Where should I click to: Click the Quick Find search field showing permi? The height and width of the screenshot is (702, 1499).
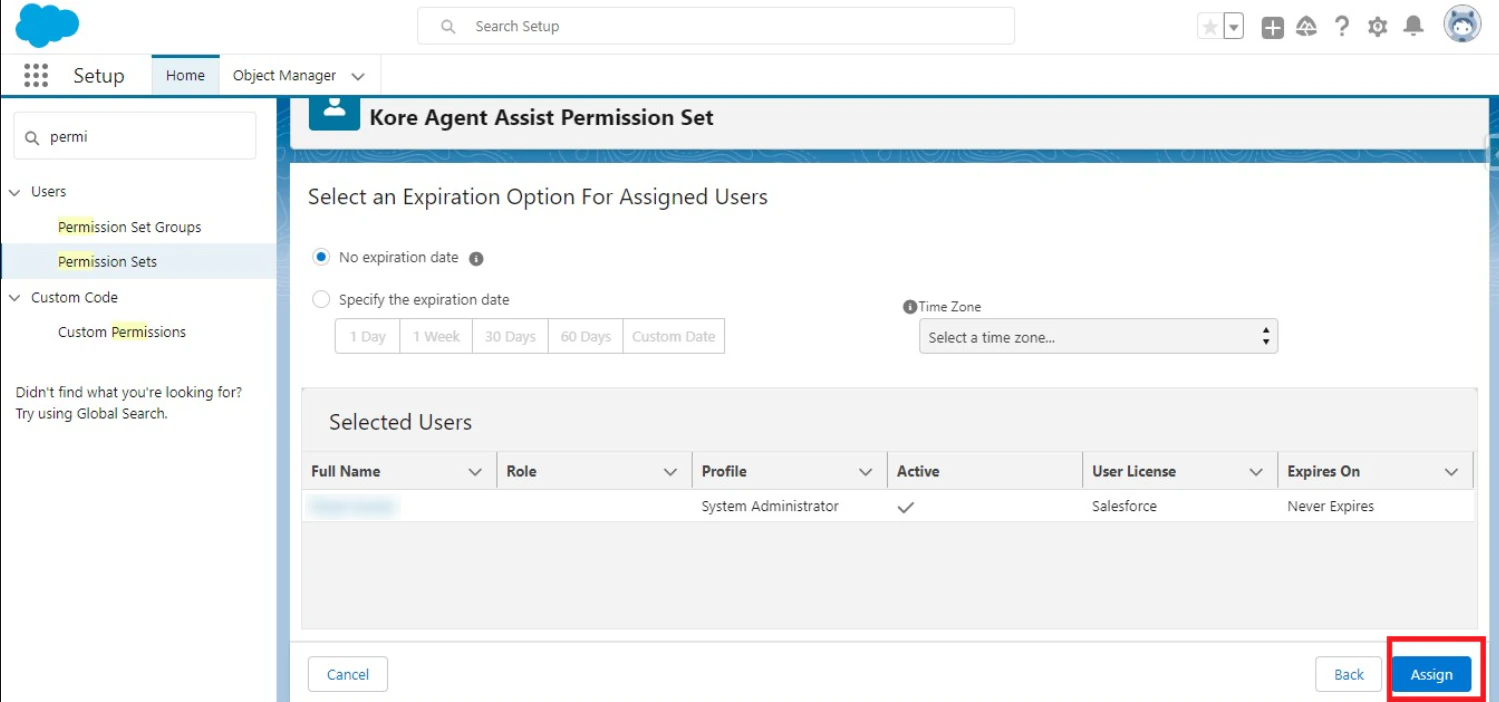(x=135, y=135)
